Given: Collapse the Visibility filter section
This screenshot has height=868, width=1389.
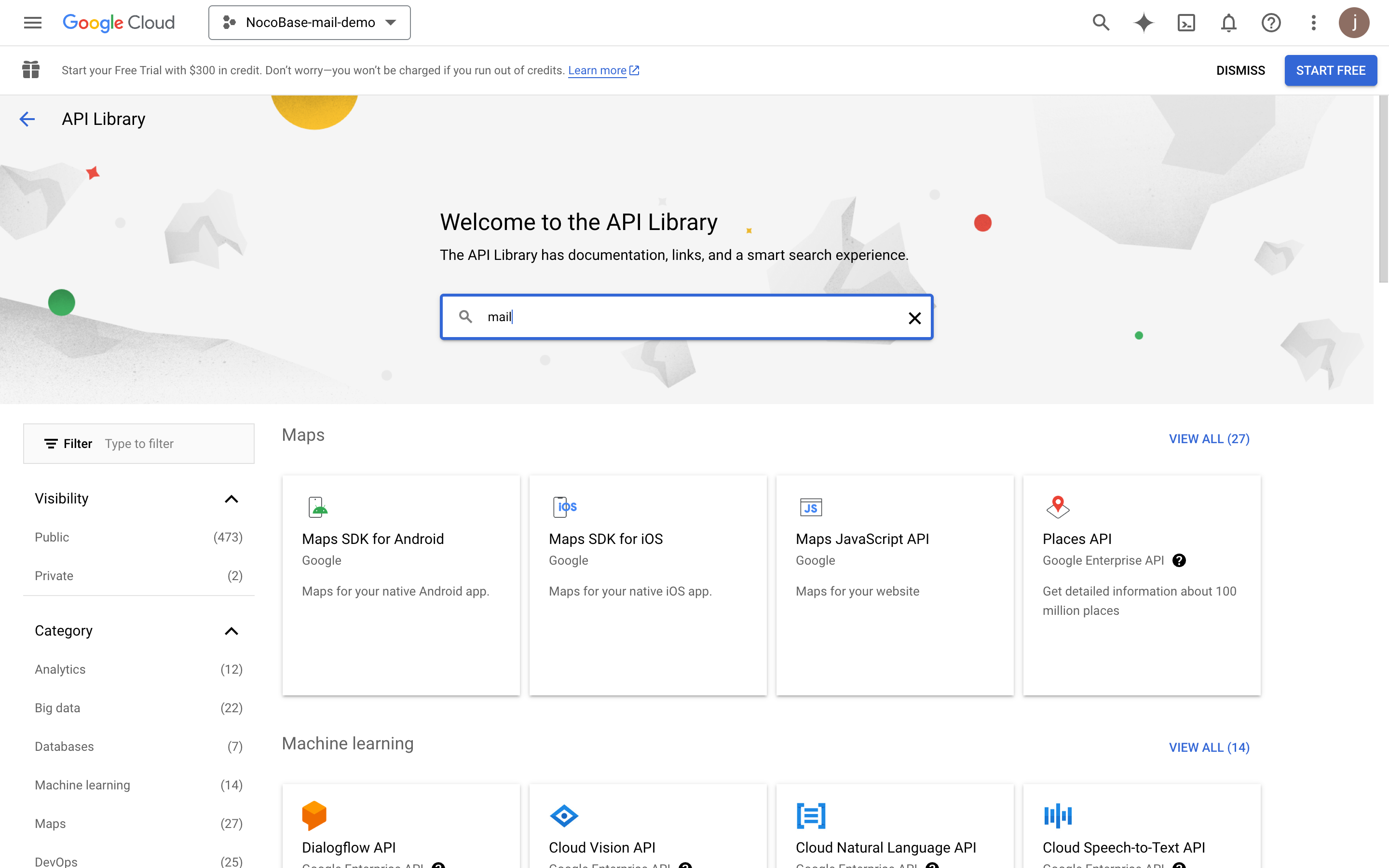Looking at the screenshot, I should (231, 498).
